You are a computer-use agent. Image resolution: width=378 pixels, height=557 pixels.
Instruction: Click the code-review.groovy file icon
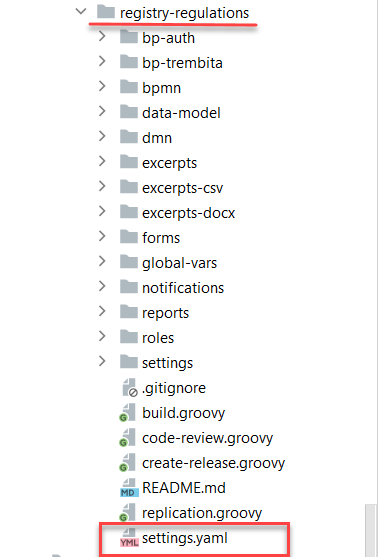127,438
